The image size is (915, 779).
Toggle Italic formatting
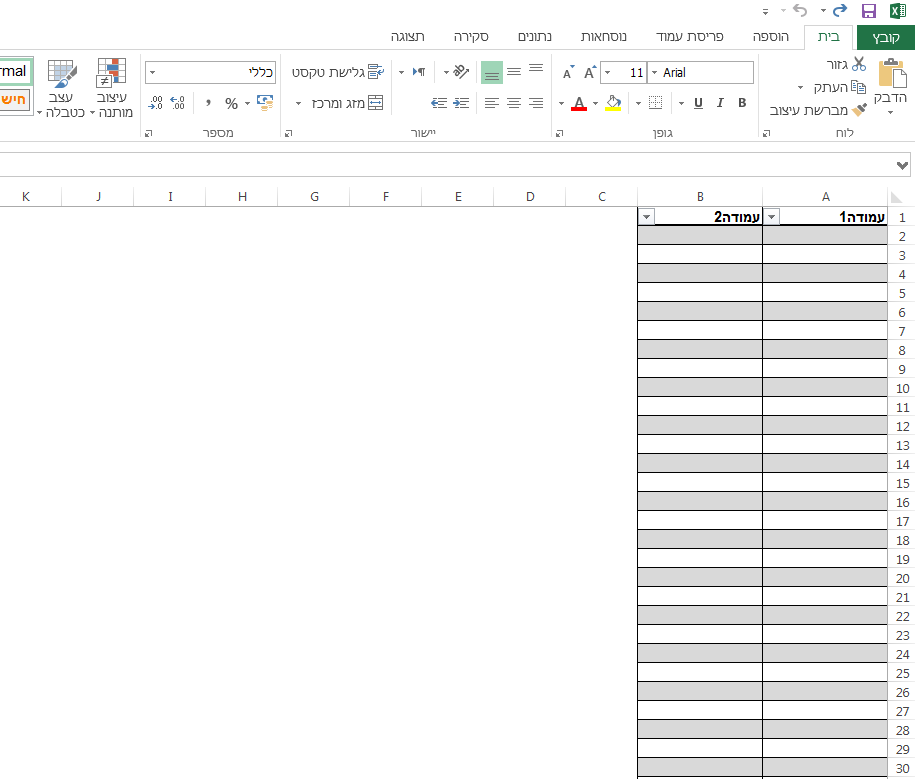tap(720, 103)
